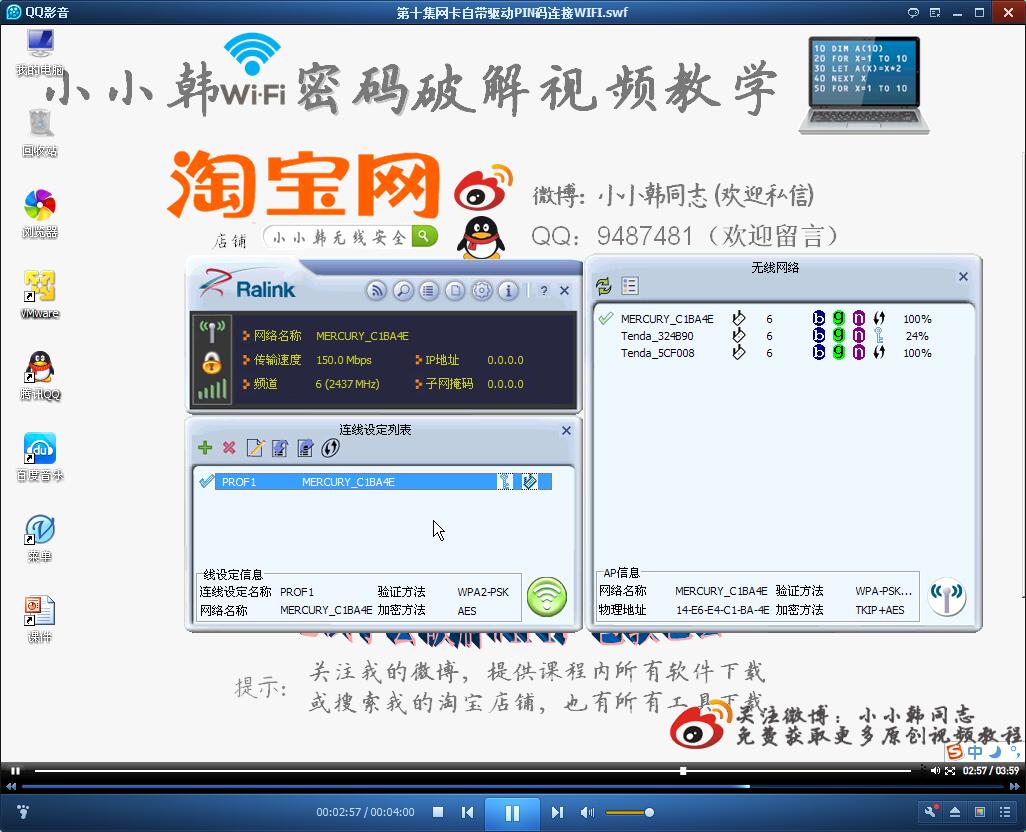Toggle the embedded player's fullscreen icon
The image size is (1026, 832).
click(x=950, y=771)
